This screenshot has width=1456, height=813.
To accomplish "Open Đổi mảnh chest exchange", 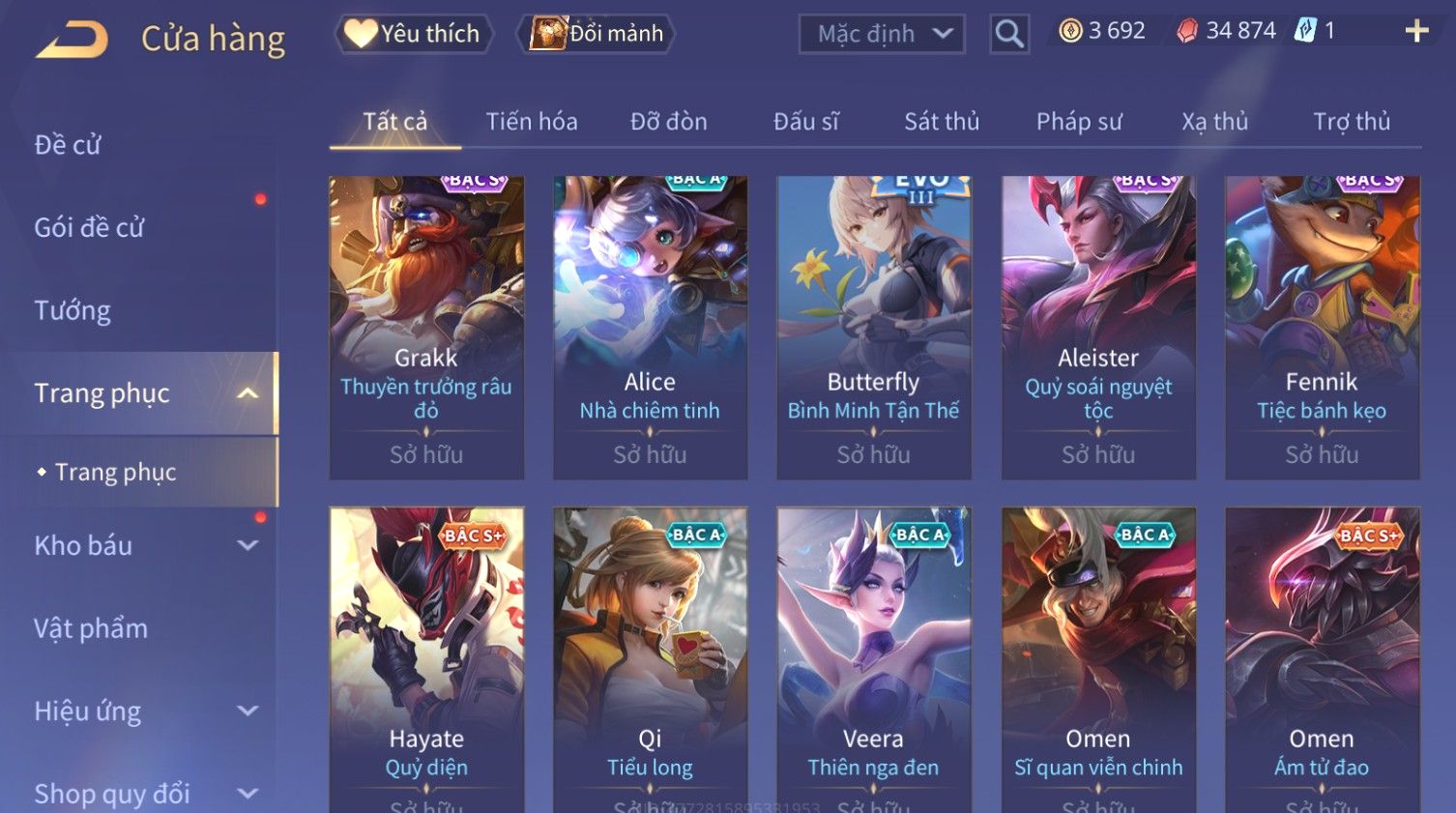I will click(597, 34).
